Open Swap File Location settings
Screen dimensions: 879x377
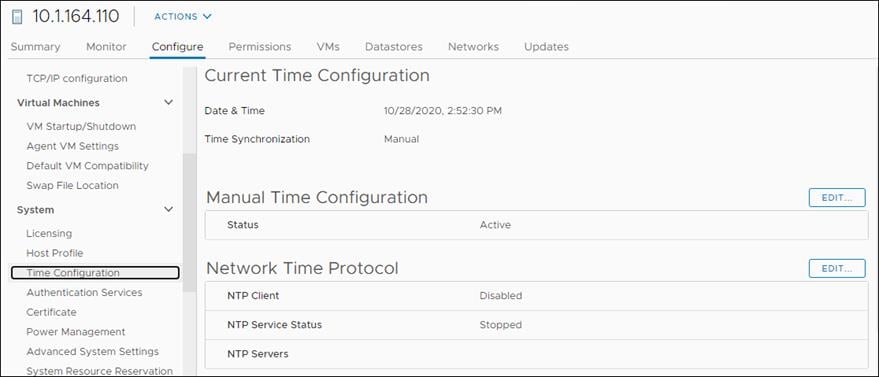72,185
